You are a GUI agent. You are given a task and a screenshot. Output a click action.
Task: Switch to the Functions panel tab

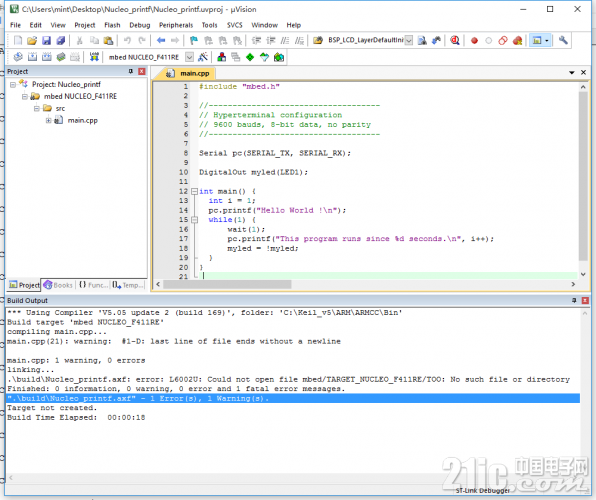point(94,285)
